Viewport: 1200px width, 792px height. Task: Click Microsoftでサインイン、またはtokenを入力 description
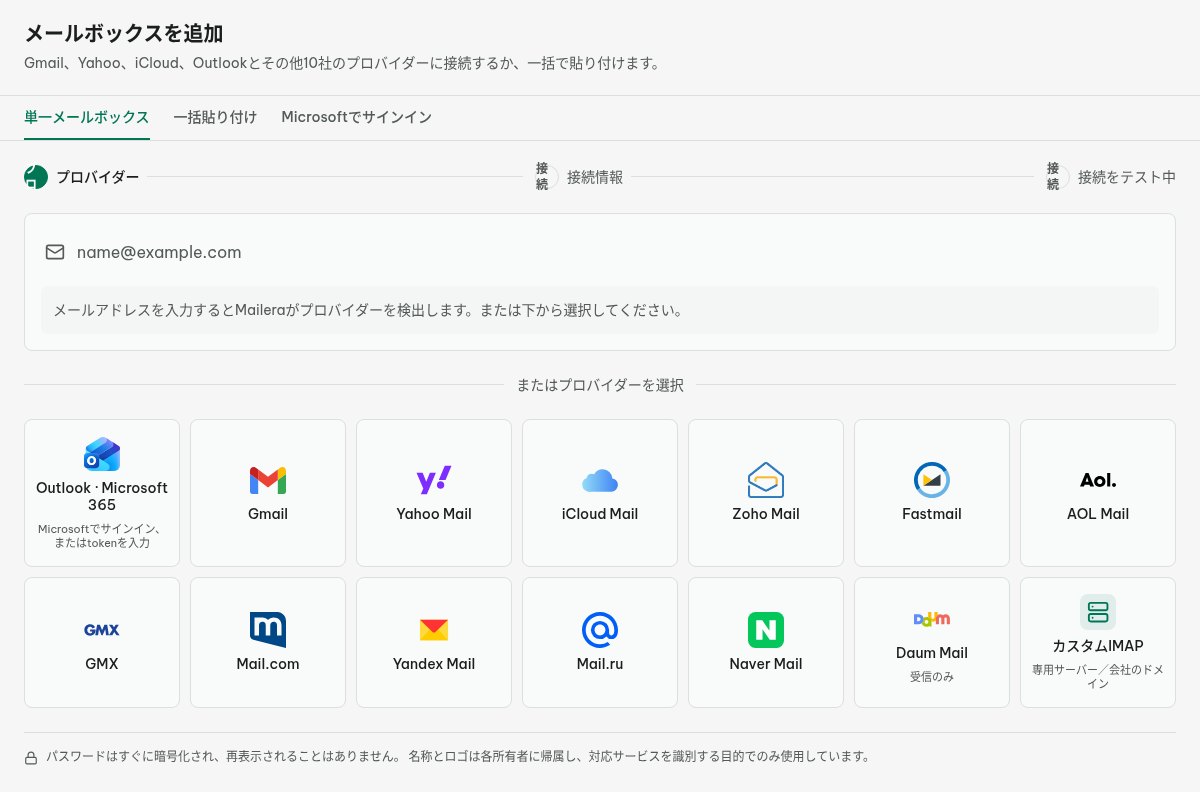(x=102, y=536)
